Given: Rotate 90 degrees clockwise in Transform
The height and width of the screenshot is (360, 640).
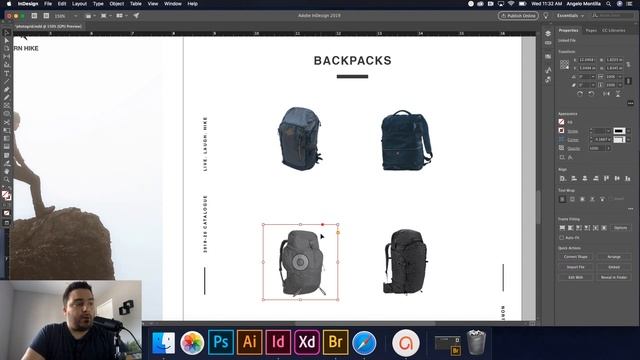Looking at the screenshot, I should click(x=580, y=94).
